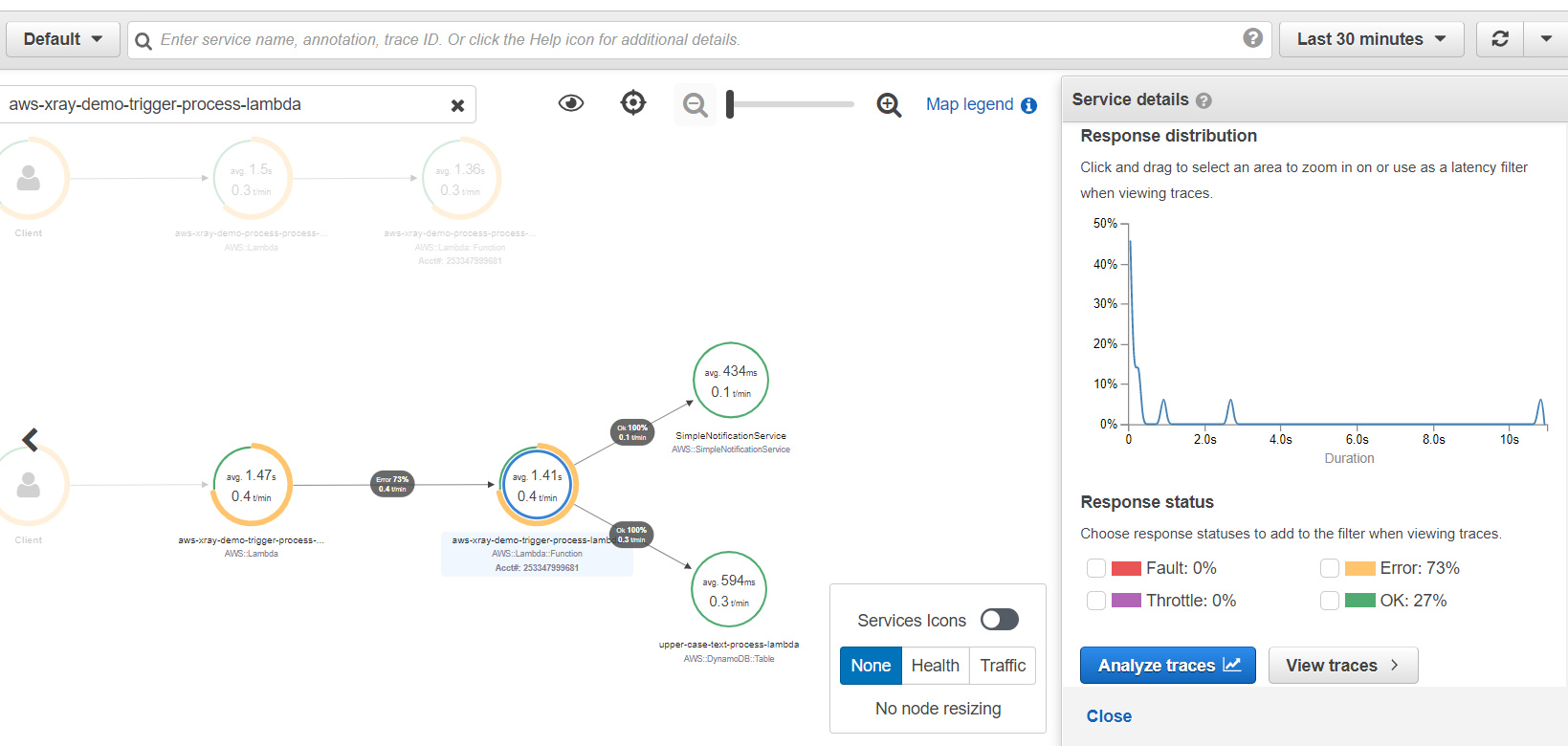Screen dimensions: 1568x746
Task: Click the Acct#: 253347999681 highlighted label
Action: [537, 568]
